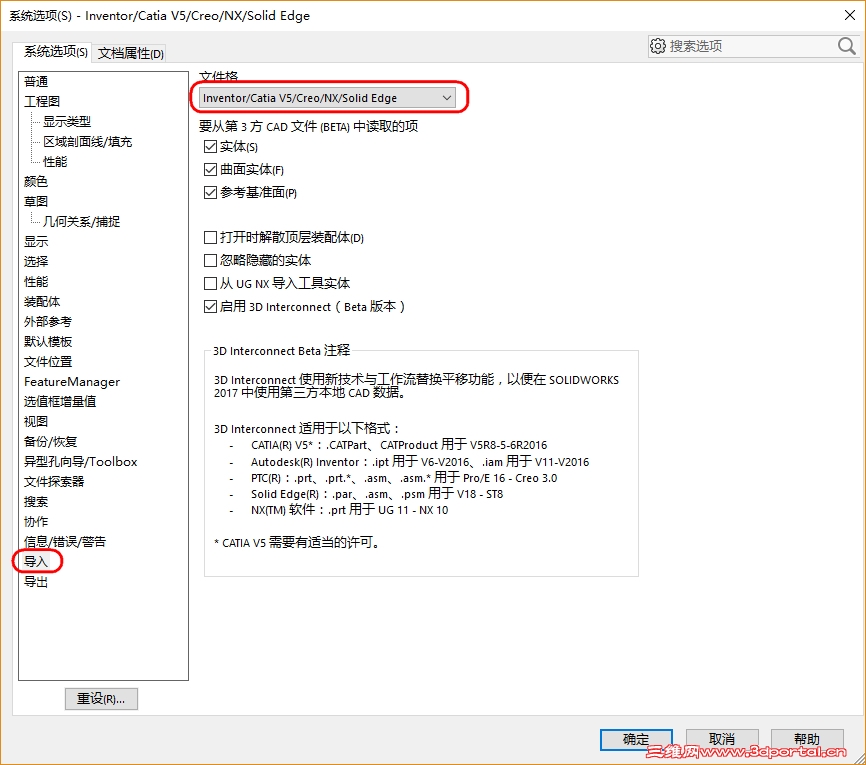Select 默认模板 in the options tree
Image resolution: width=866 pixels, height=765 pixels.
[x=47, y=342]
